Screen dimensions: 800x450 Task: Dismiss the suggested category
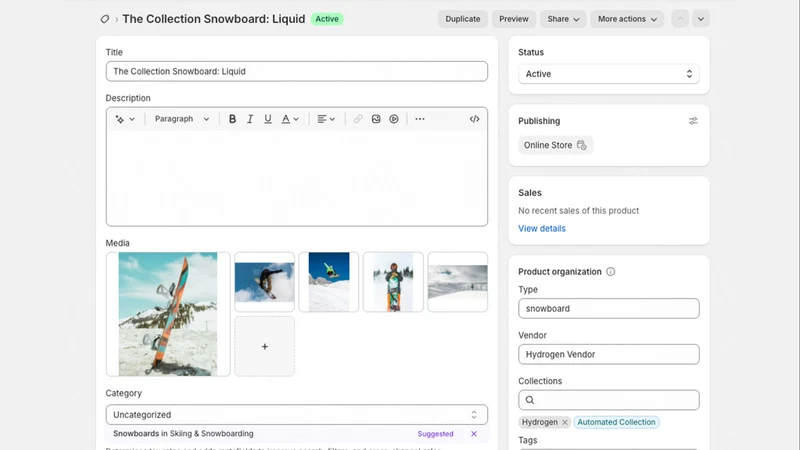[474, 434]
